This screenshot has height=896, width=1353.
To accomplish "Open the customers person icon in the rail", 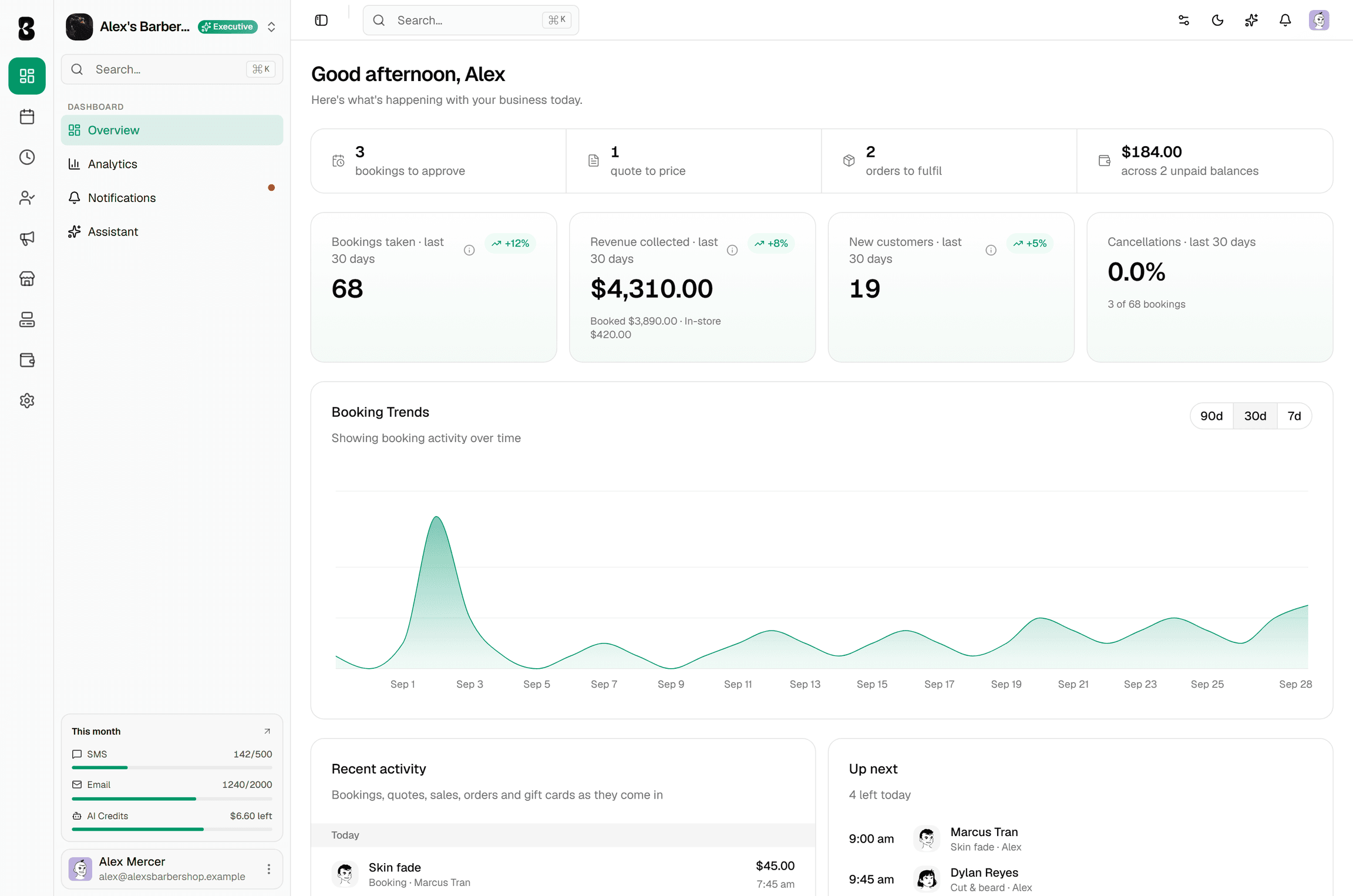I will click(27, 198).
